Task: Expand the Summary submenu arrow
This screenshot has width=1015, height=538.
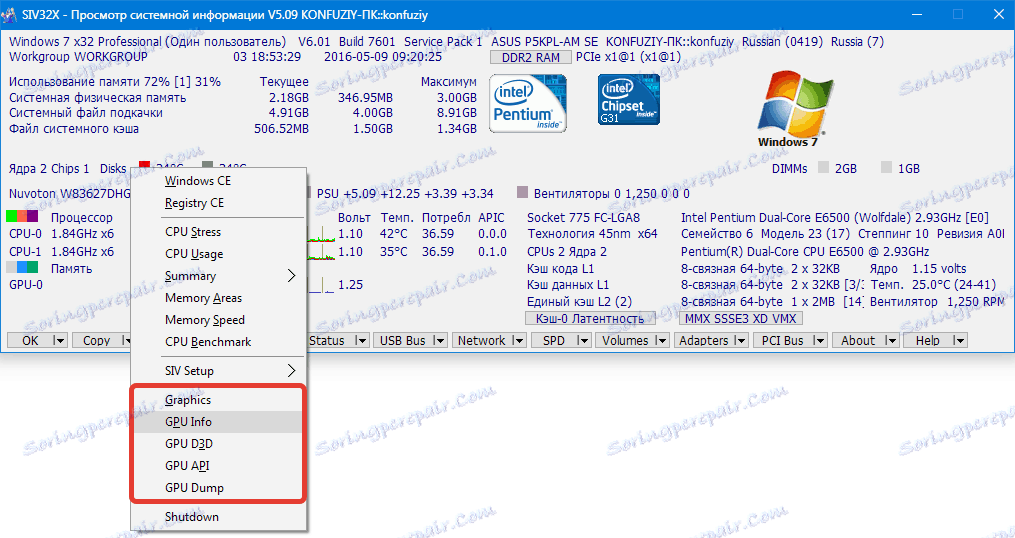Action: click(291, 276)
